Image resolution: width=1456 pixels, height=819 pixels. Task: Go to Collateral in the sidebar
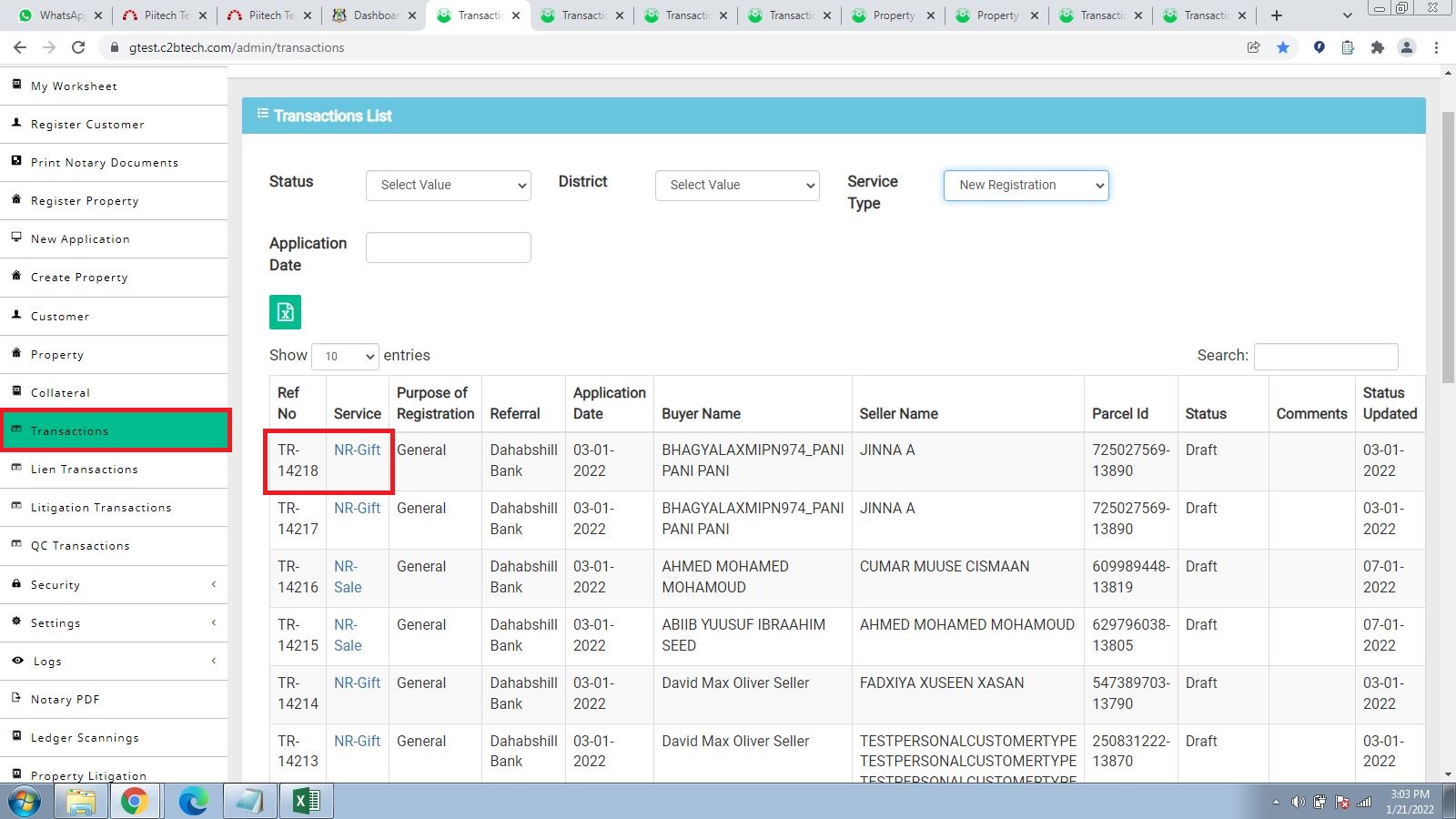click(x=114, y=392)
